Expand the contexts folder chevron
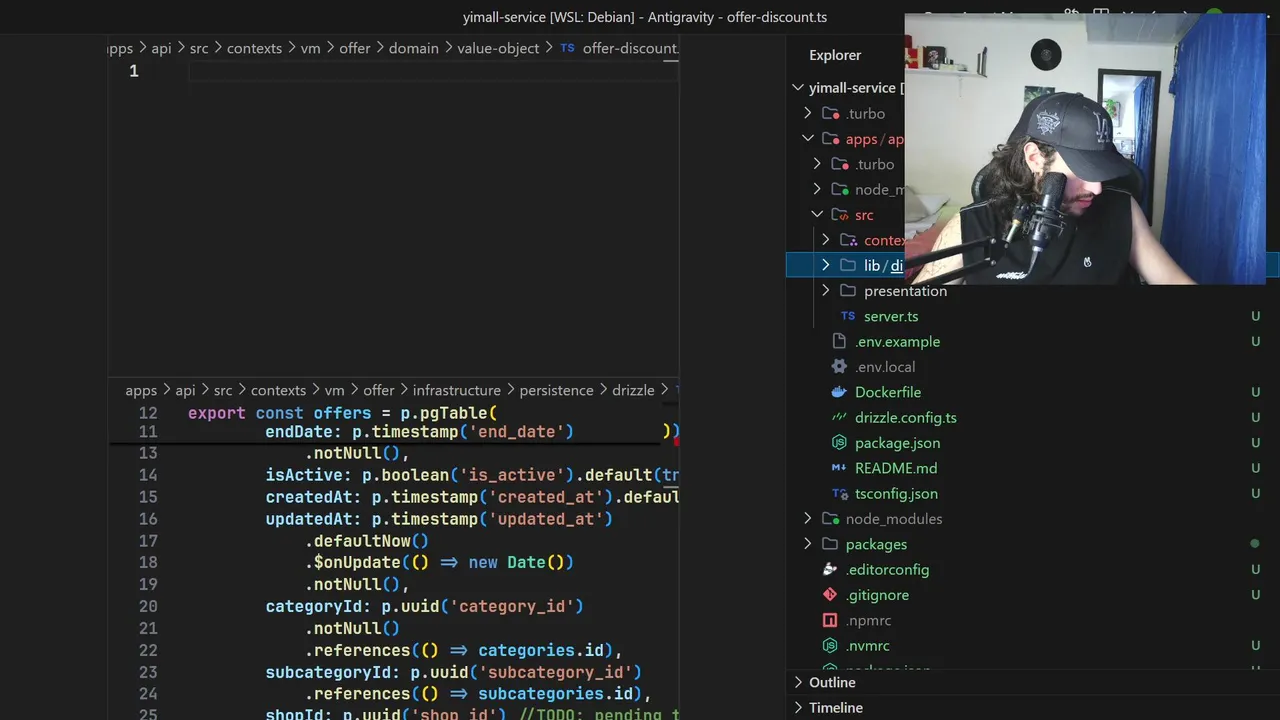The image size is (1280, 720). click(825, 240)
